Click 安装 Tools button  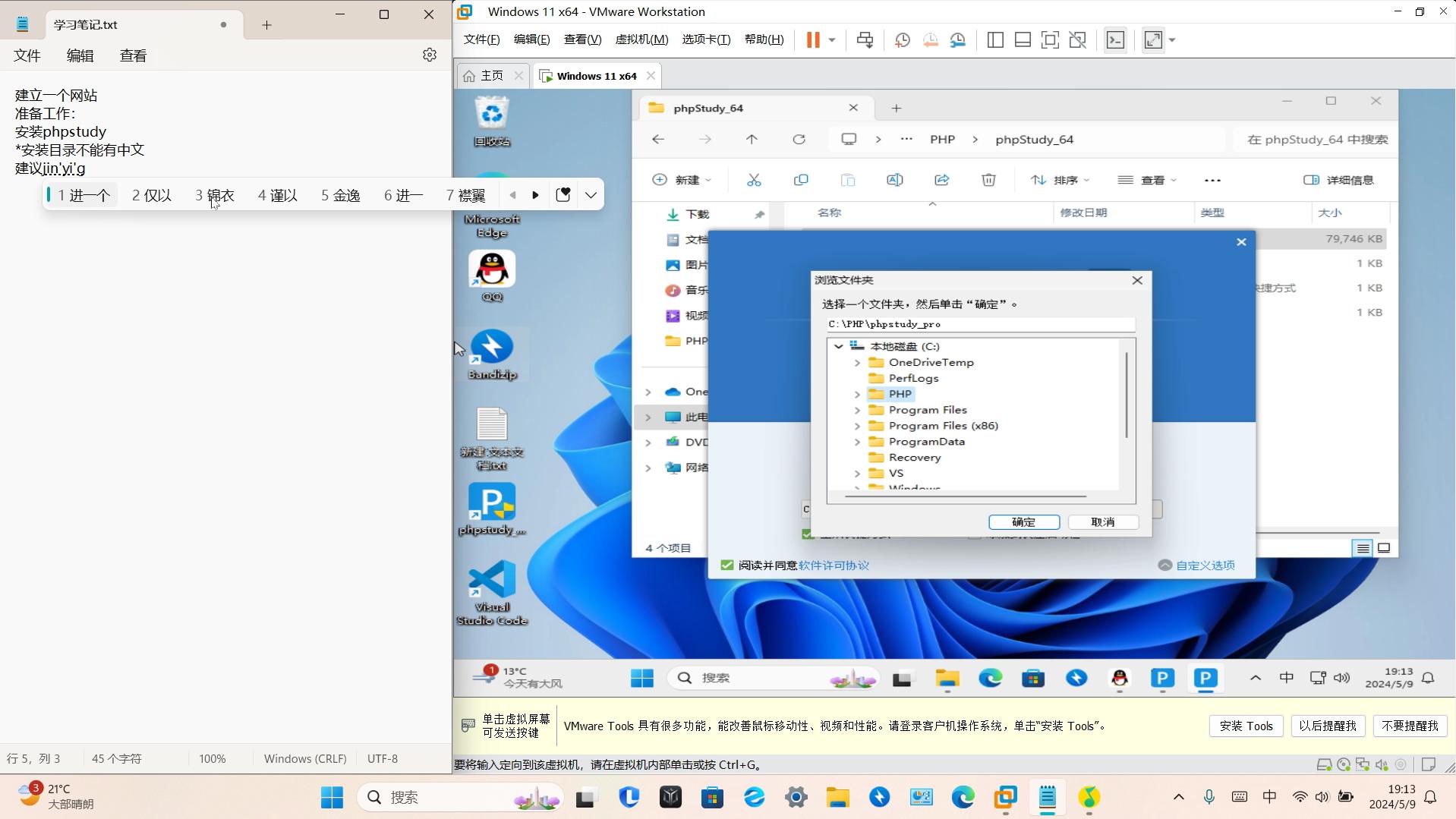1246,726
